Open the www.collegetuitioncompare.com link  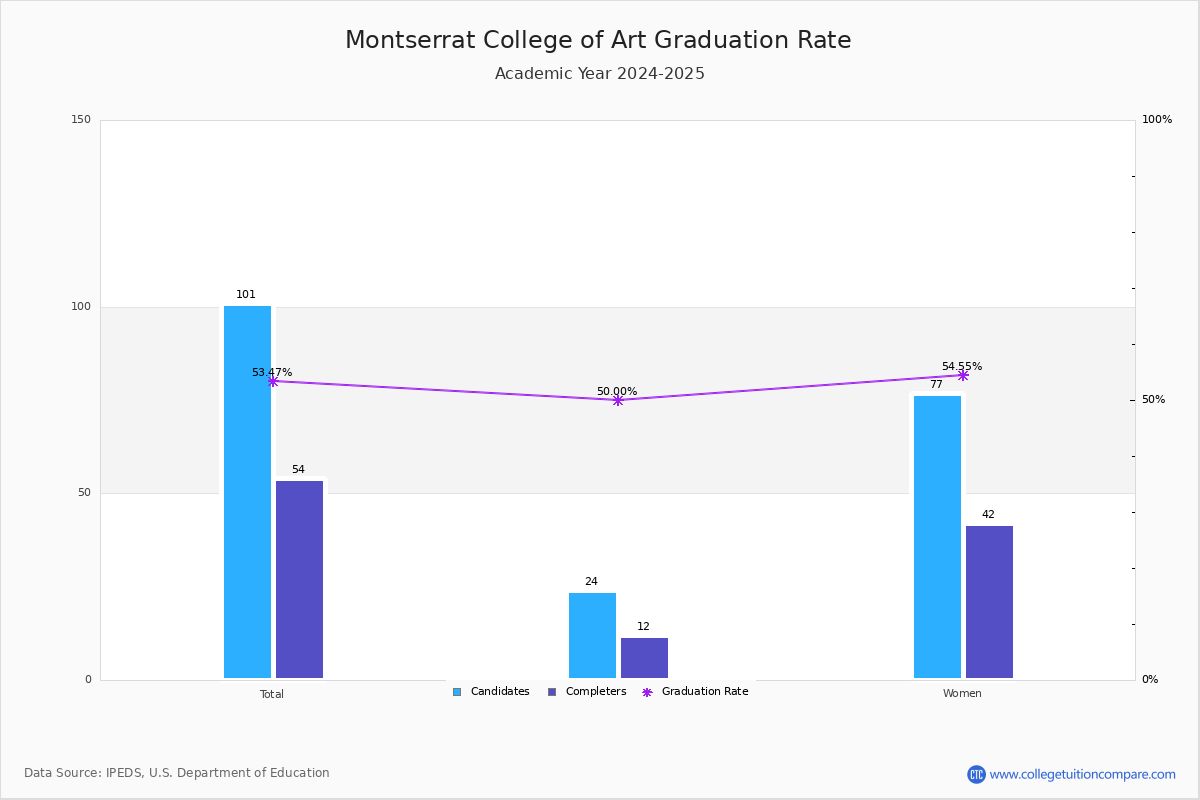(x=1082, y=774)
